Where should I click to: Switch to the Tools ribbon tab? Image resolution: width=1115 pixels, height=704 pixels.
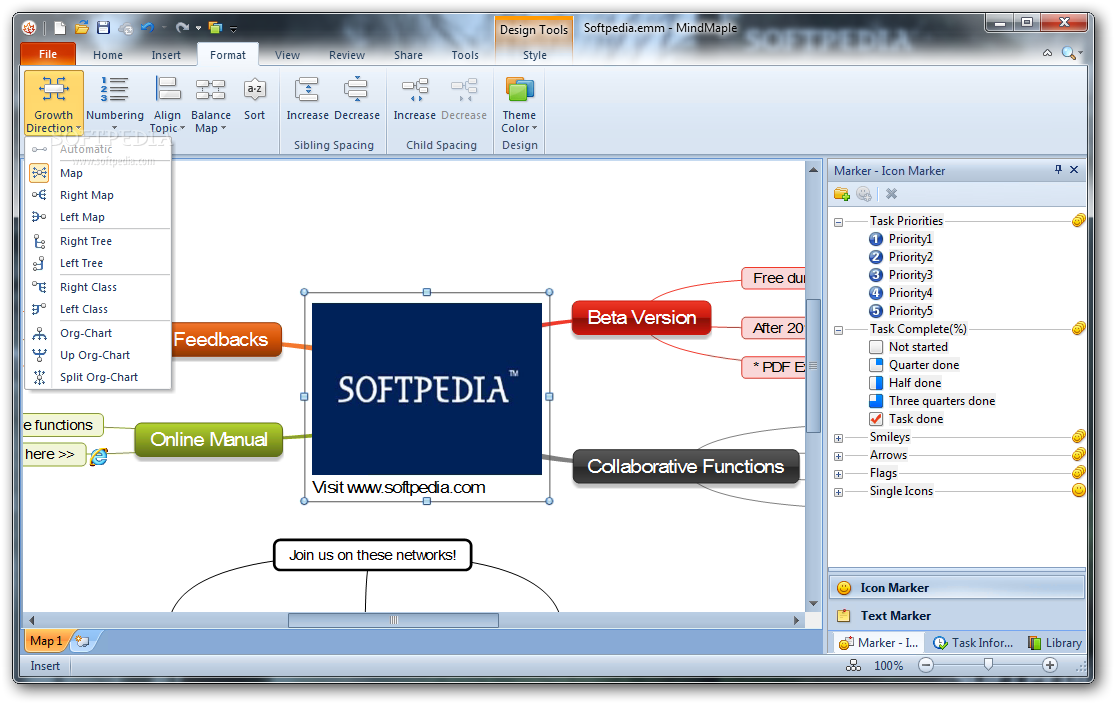click(465, 55)
